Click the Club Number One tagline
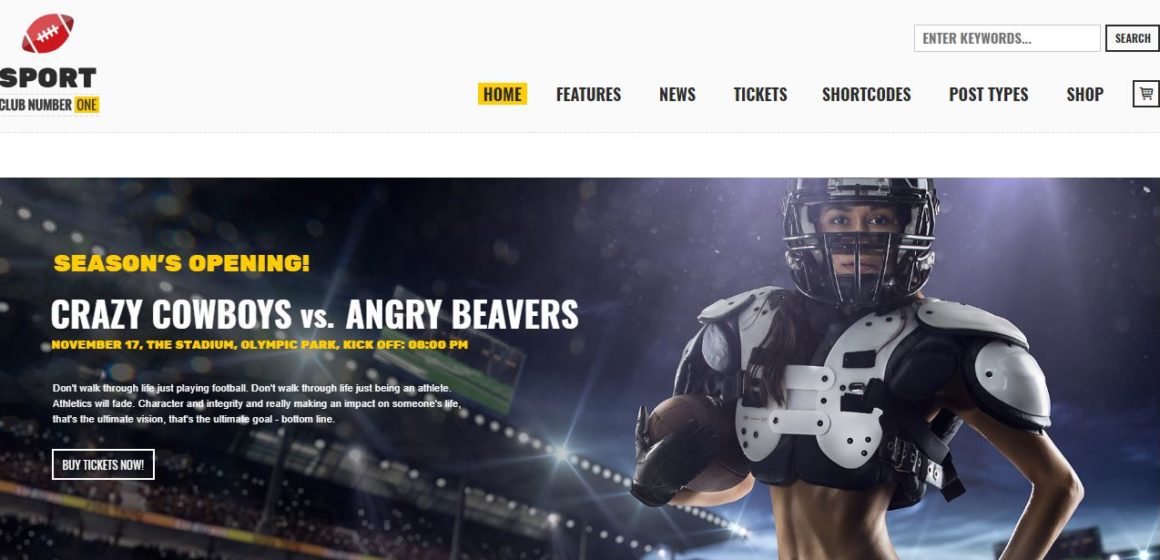 click(49, 105)
